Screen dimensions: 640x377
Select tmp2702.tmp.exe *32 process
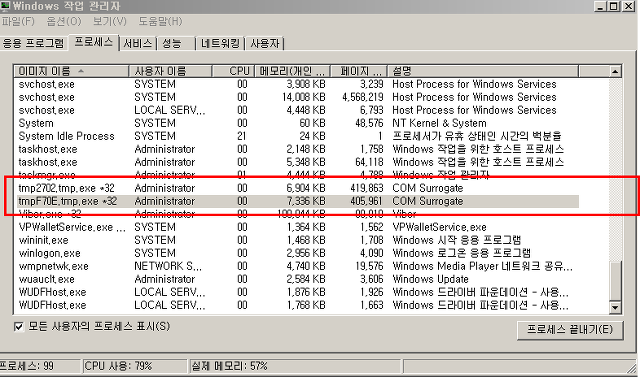(298, 188)
